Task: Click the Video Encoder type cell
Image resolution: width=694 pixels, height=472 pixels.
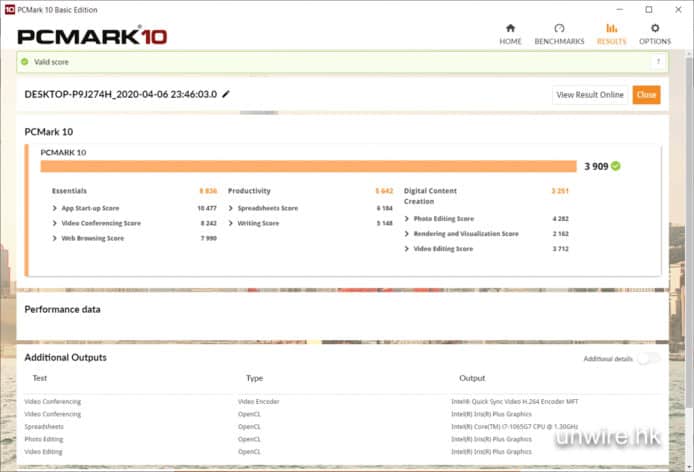Action: [258, 402]
